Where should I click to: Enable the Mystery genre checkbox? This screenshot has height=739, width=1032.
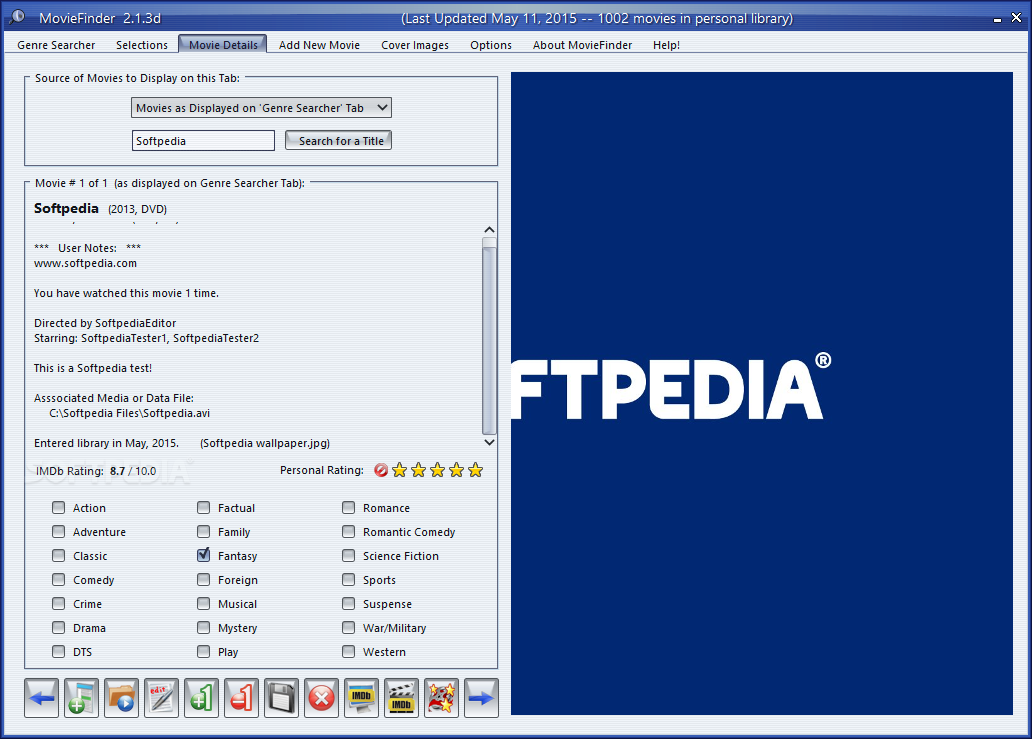(203, 627)
